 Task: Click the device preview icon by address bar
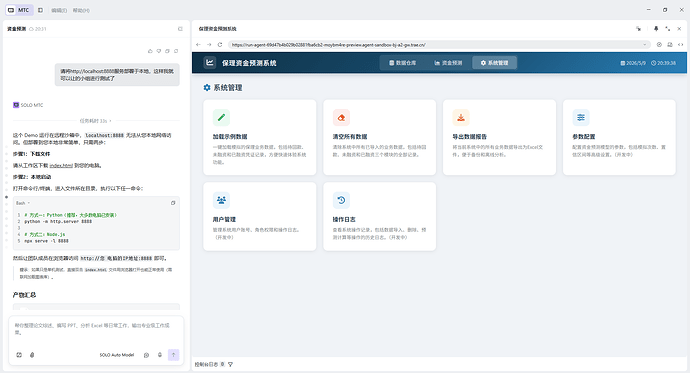pos(670,44)
